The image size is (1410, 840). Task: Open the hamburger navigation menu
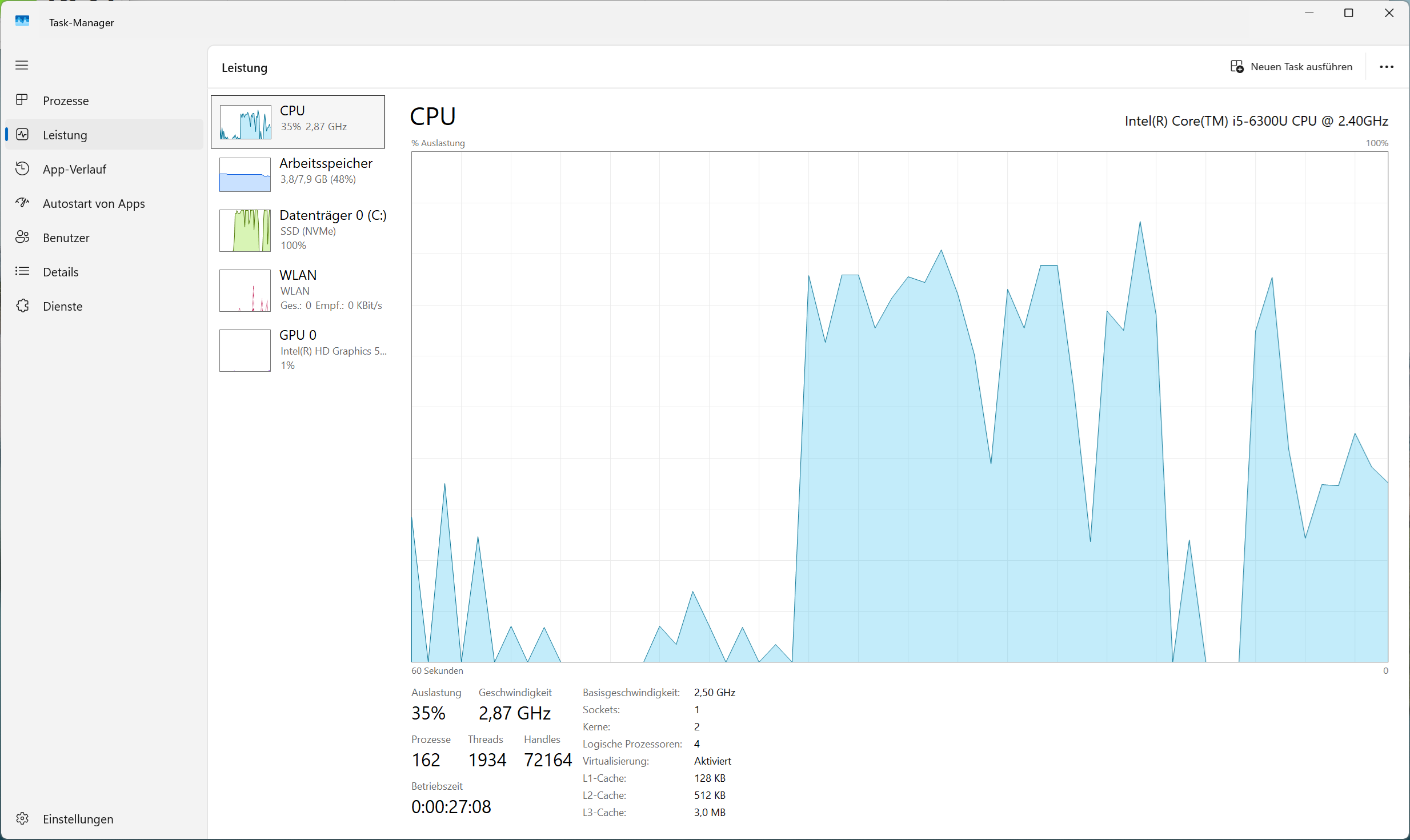tap(22, 65)
